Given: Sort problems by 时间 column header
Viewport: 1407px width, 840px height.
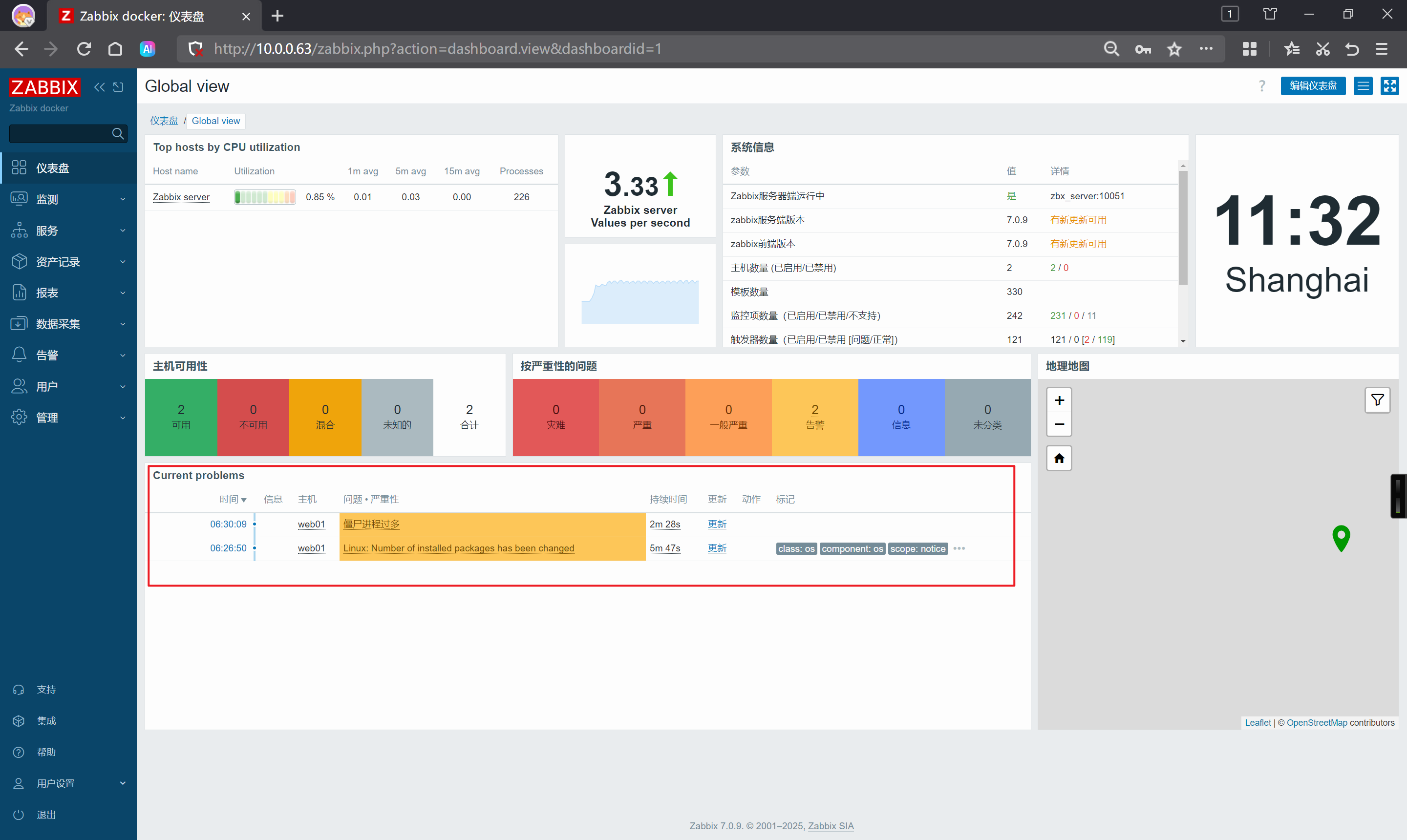Looking at the screenshot, I should pos(233,499).
